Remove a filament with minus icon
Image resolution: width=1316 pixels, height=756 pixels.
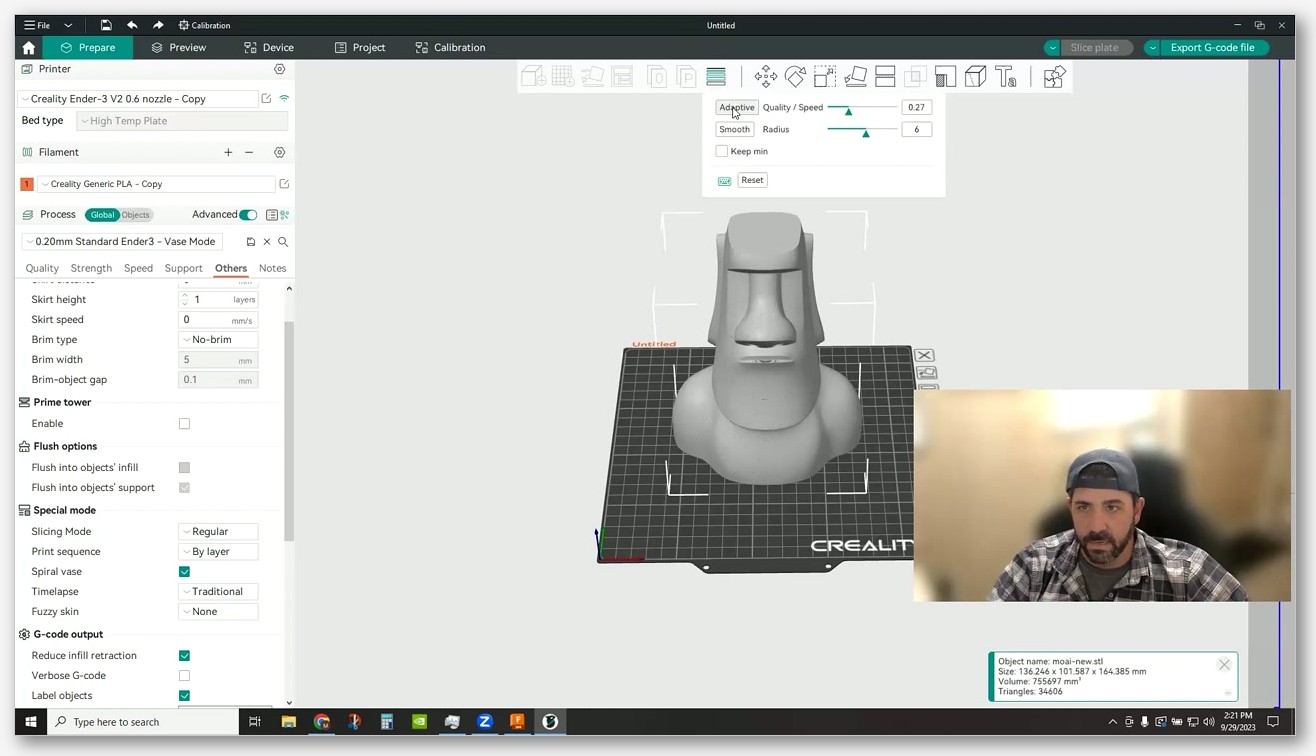(x=249, y=152)
